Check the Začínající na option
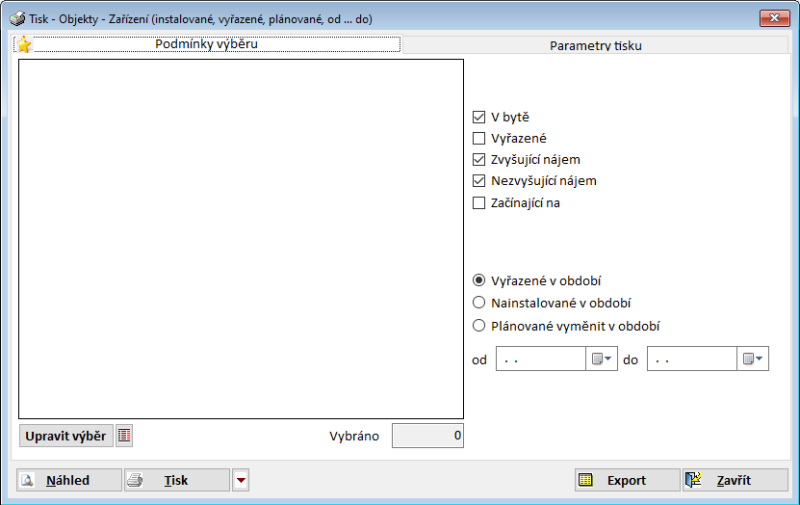This screenshot has width=800, height=505. [x=479, y=203]
